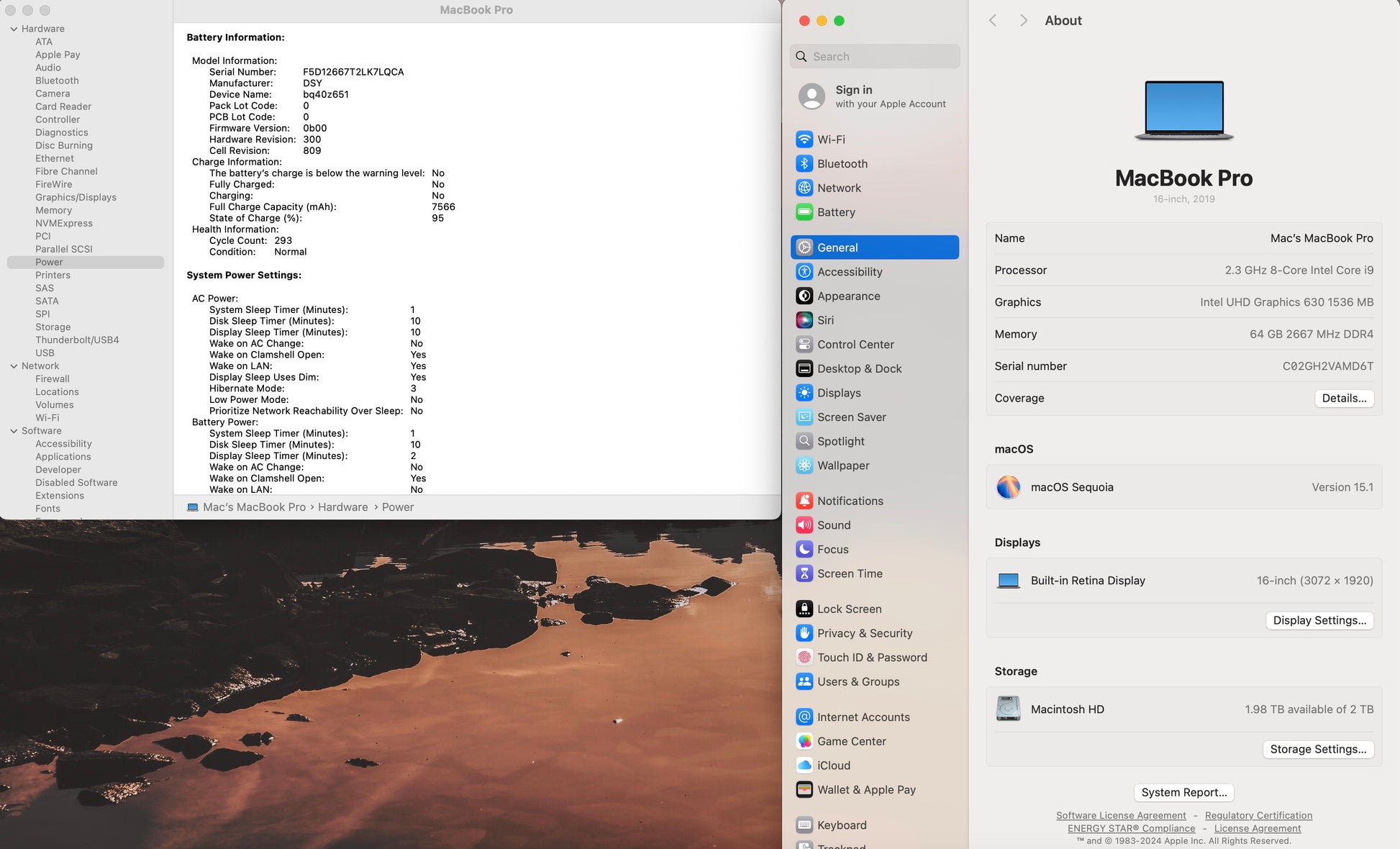Open the Siri settings icon
This screenshot has height=849, width=1400.
(804, 320)
